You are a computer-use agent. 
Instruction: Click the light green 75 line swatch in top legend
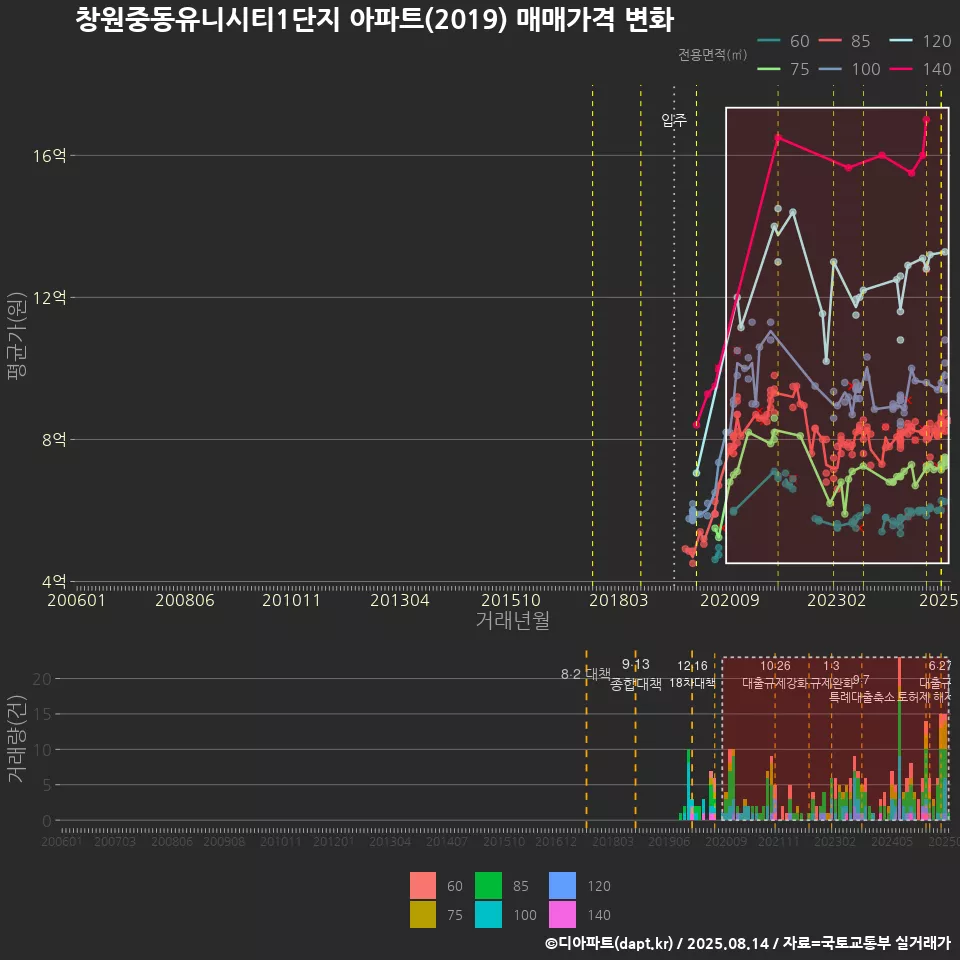click(x=769, y=69)
